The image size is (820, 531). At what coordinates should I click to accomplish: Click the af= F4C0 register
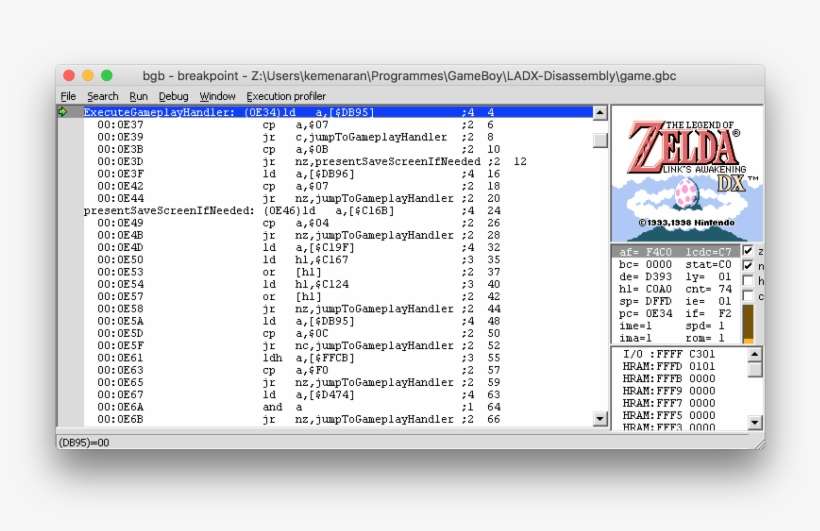[x=645, y=252]
